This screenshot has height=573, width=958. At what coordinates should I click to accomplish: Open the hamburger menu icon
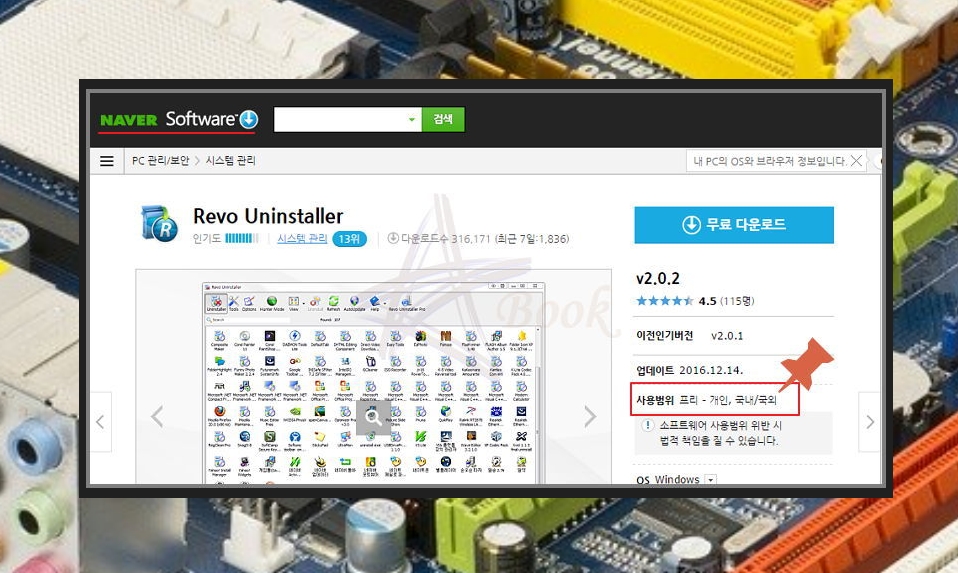point(107,161)
